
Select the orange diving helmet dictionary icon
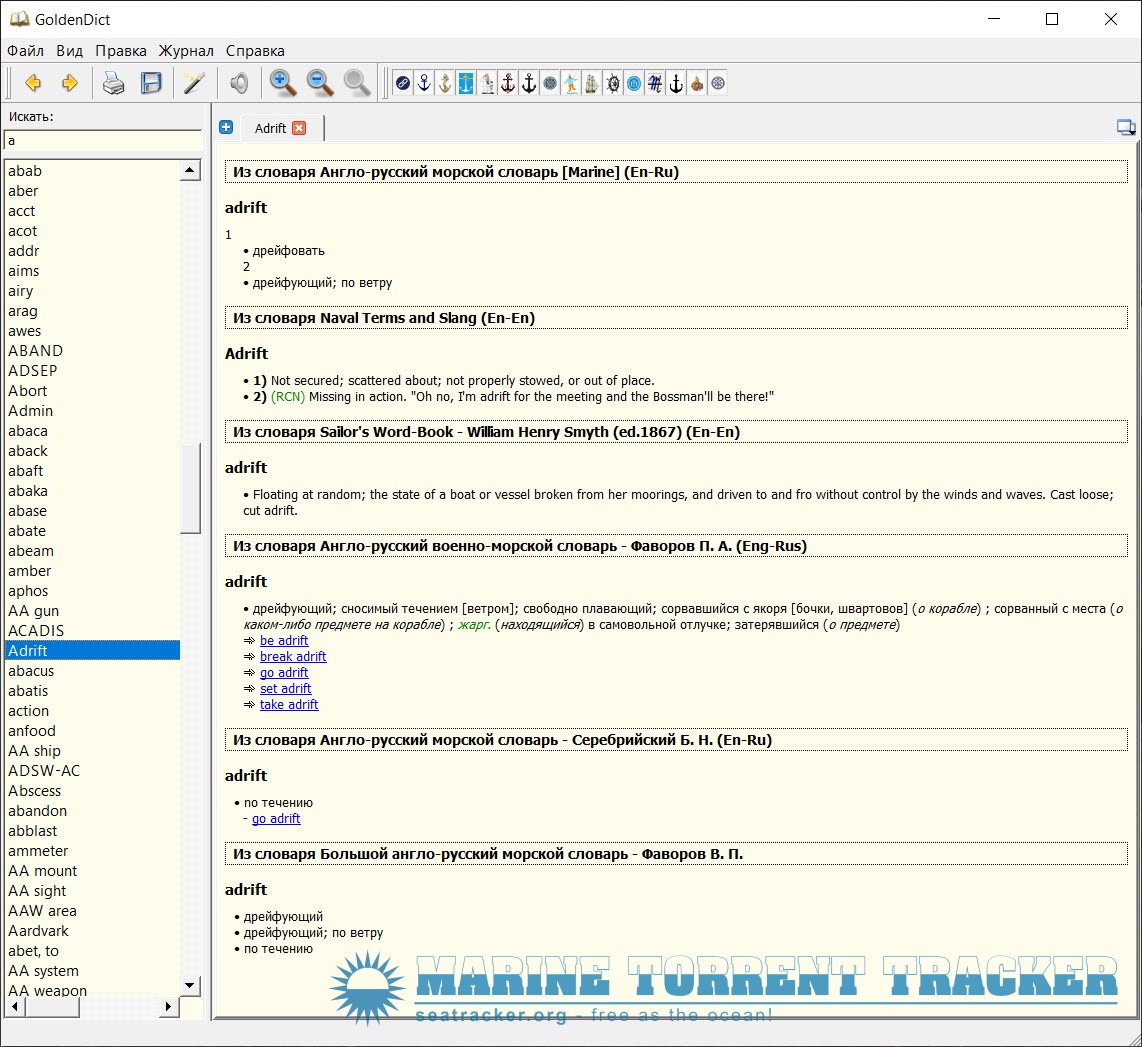tap(697, 83)
